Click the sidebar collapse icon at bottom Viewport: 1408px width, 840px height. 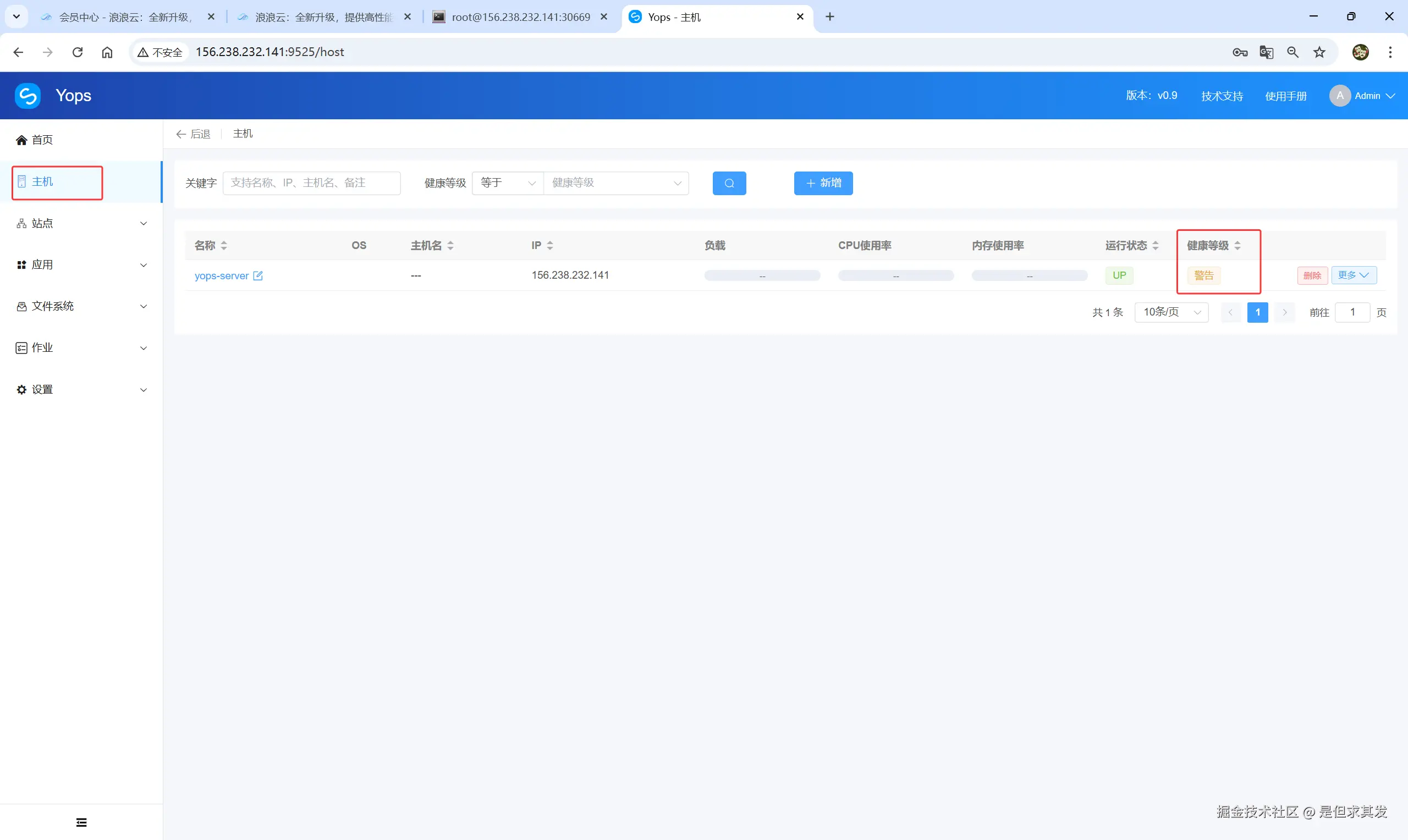click(x=81, y=822)
